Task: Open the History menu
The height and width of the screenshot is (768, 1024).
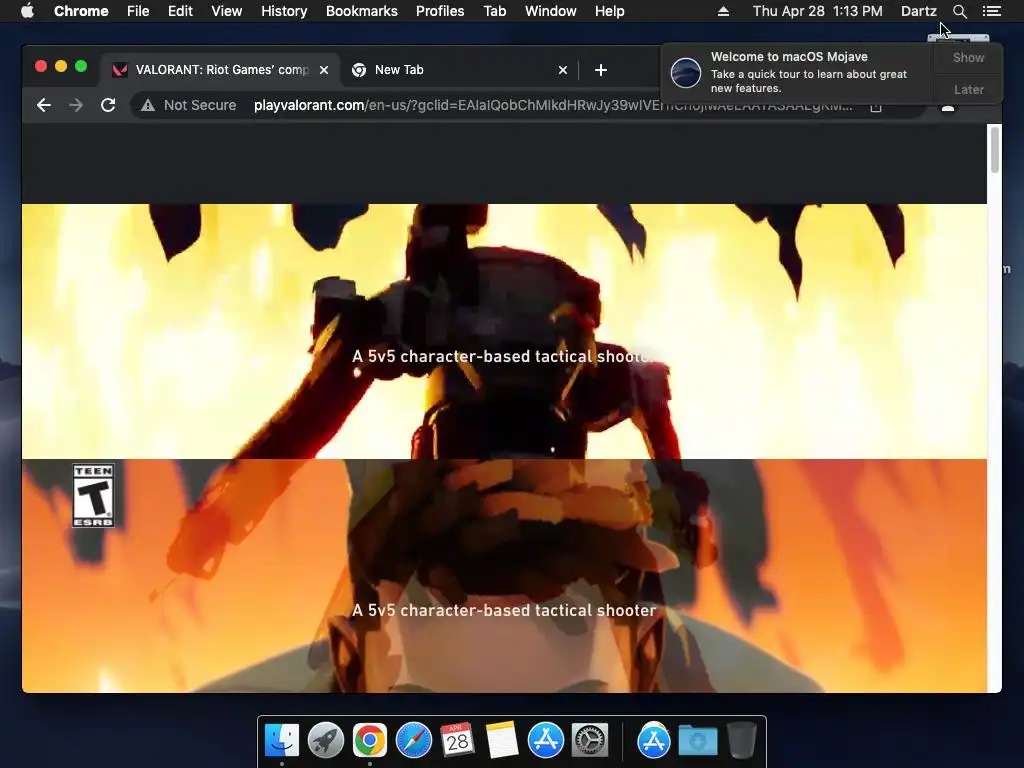Action: click(284, 11)
